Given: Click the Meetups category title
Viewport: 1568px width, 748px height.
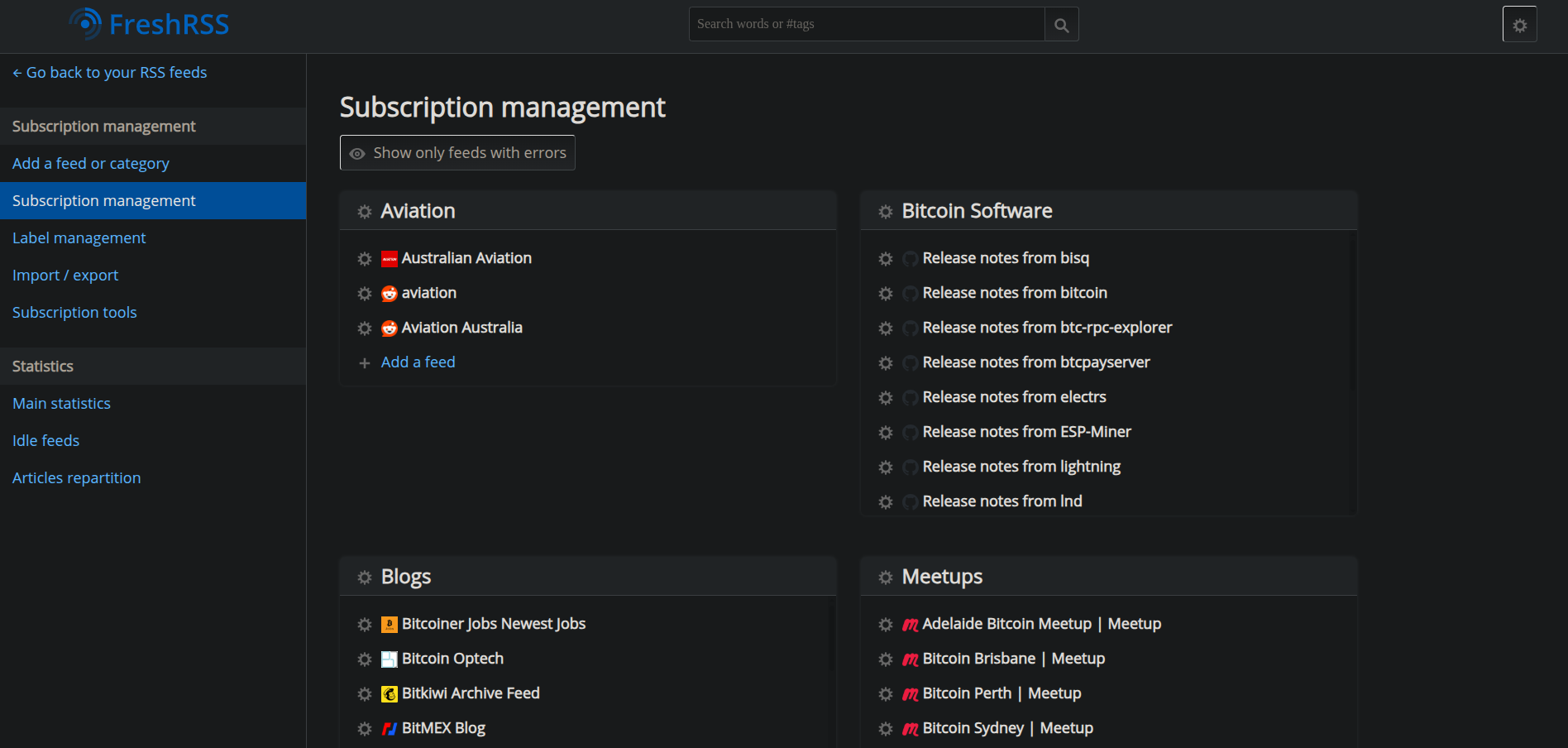Looking at the screenshot, I should click(x=942, y=577).
